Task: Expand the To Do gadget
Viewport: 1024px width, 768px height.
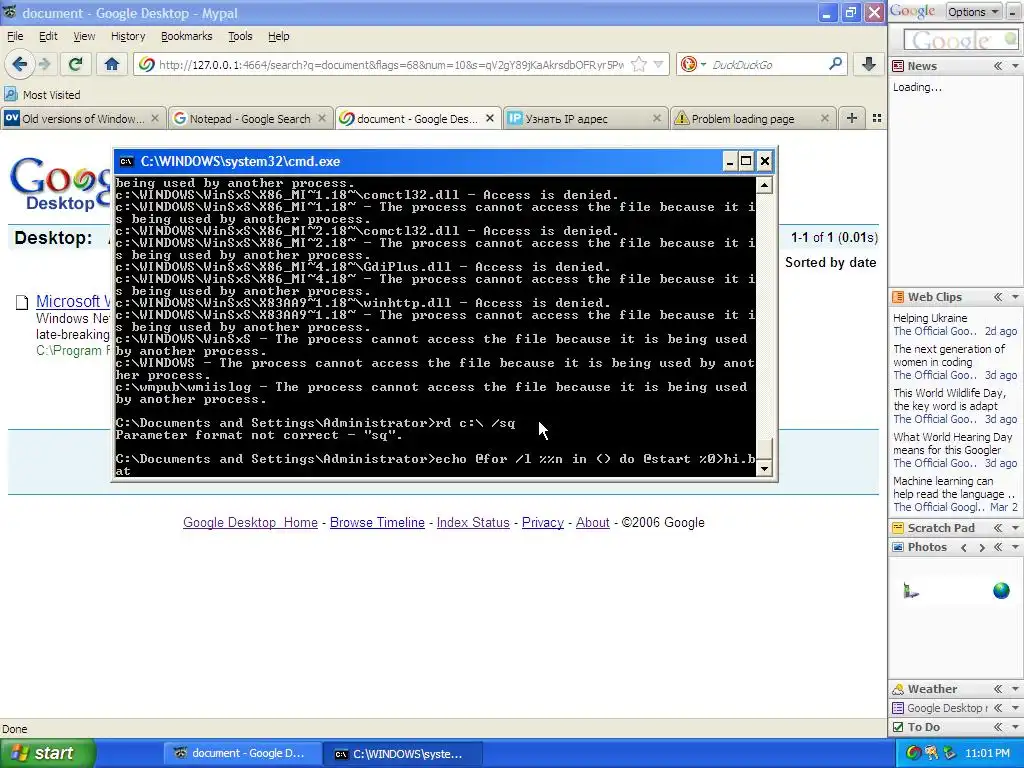Action: (x=998, y=727)
